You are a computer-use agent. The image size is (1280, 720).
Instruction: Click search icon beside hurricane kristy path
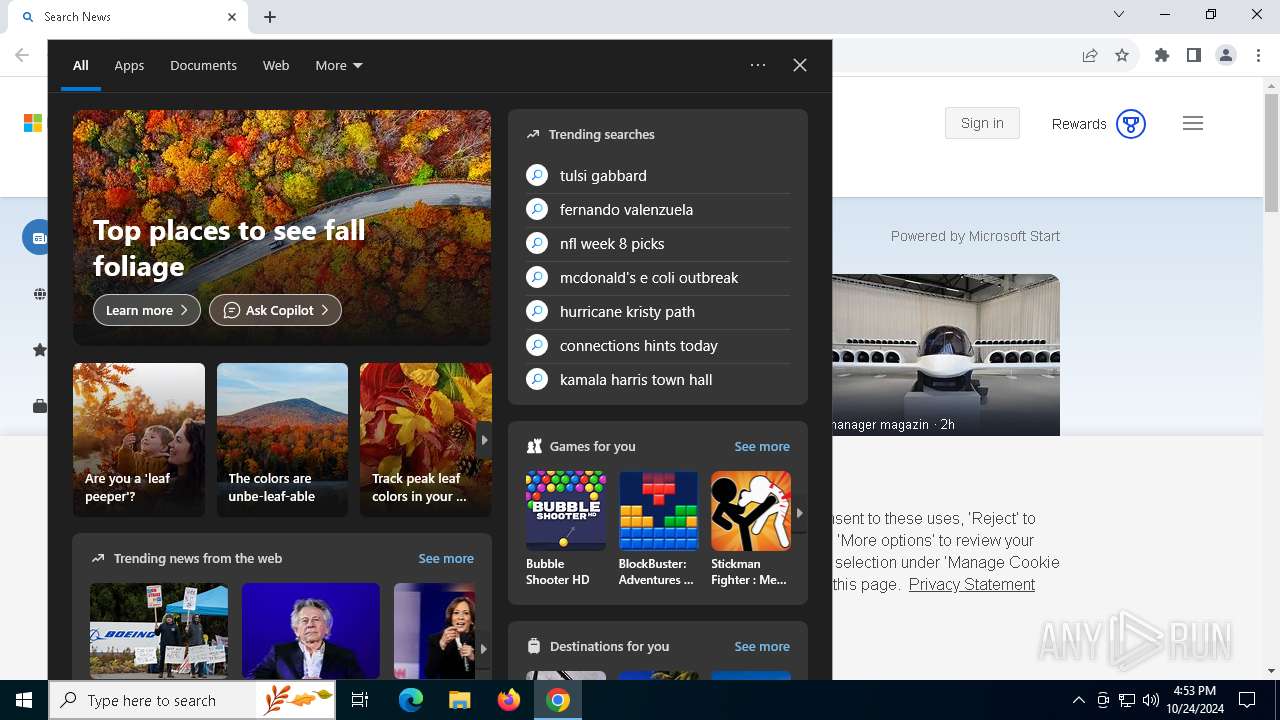click(x=537, y=311)
